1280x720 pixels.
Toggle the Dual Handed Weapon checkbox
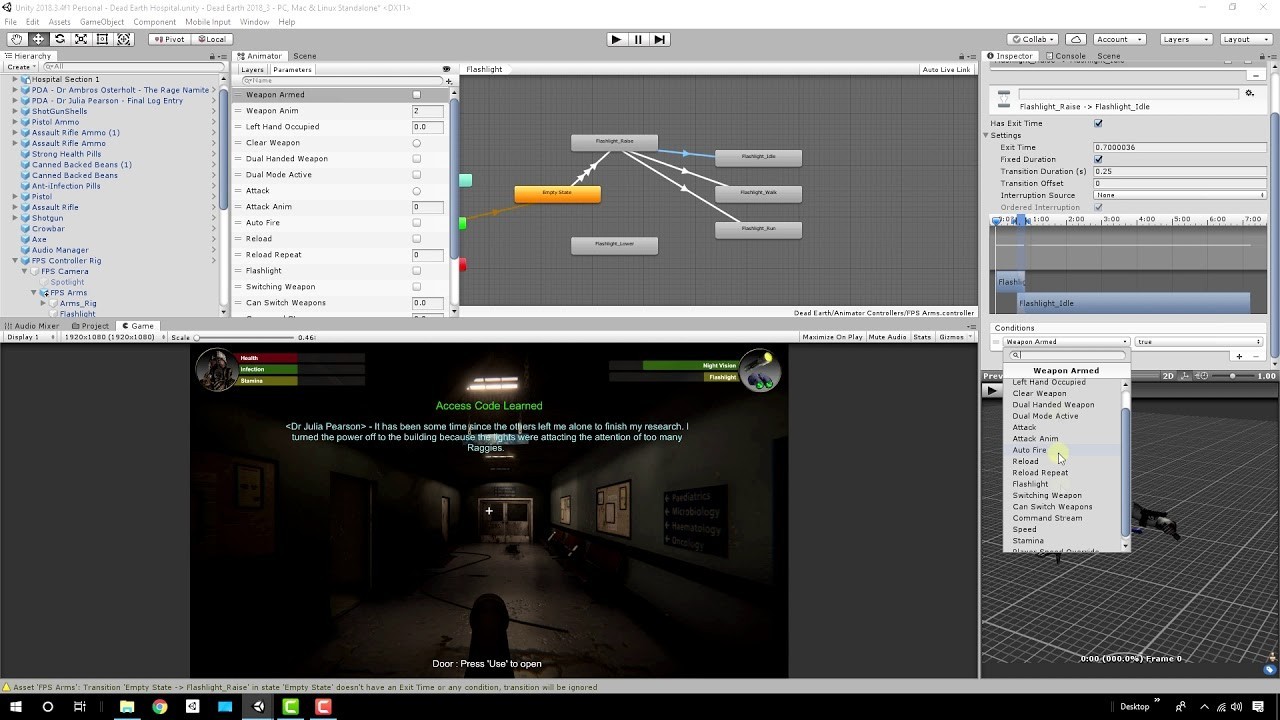click(417, 159)
